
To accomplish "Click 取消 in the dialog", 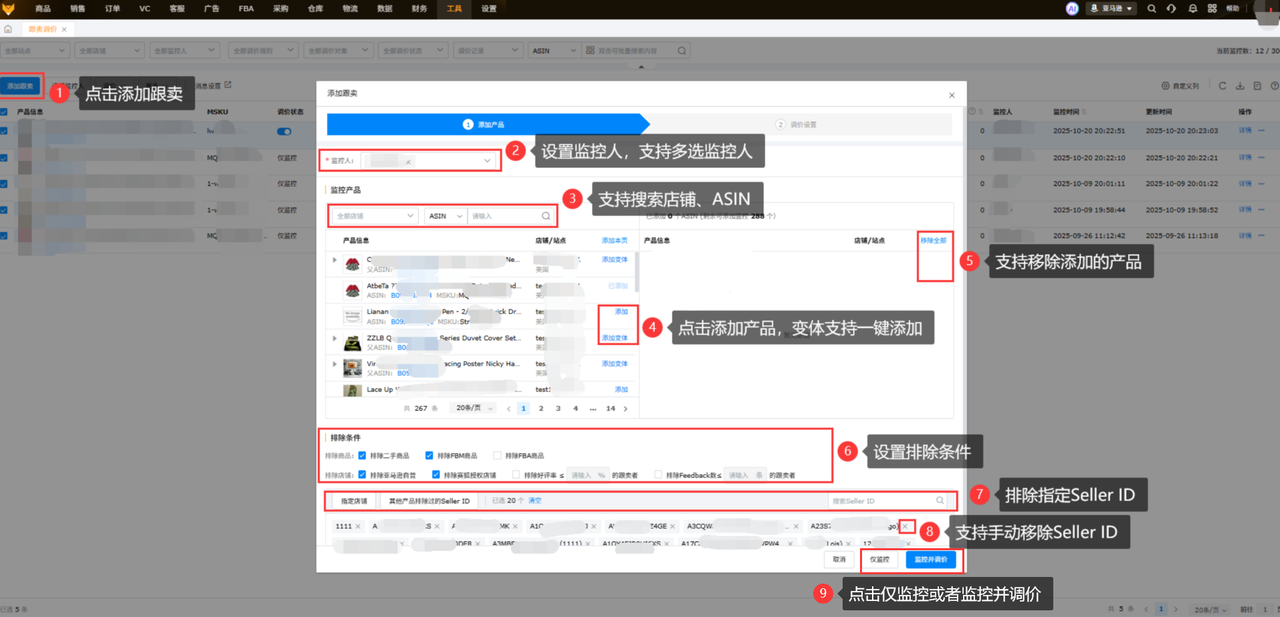I will point(838,560).
